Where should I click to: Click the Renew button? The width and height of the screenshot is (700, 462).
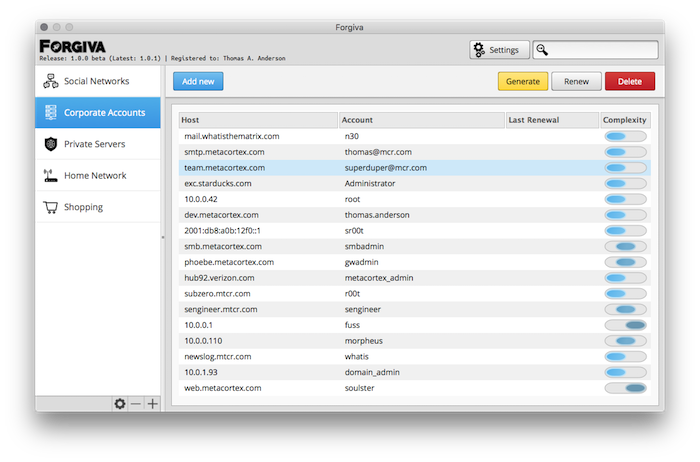pos(576,81)
